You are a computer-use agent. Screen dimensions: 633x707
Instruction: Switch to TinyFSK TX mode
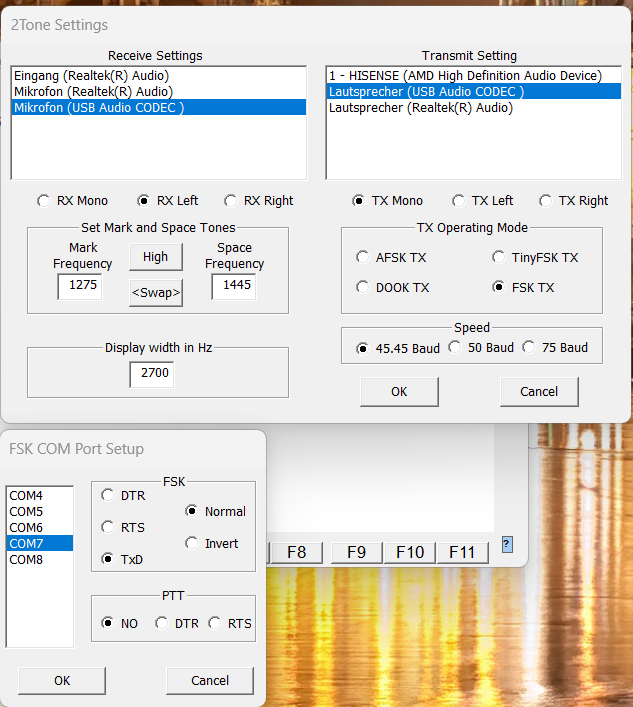pos(499,258)
